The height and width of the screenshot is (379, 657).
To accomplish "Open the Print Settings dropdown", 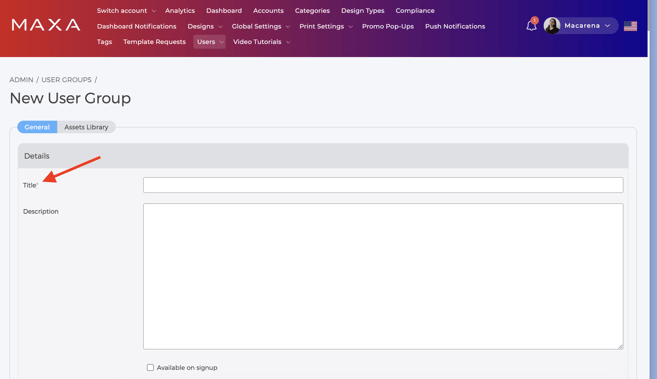I will 326,26.
